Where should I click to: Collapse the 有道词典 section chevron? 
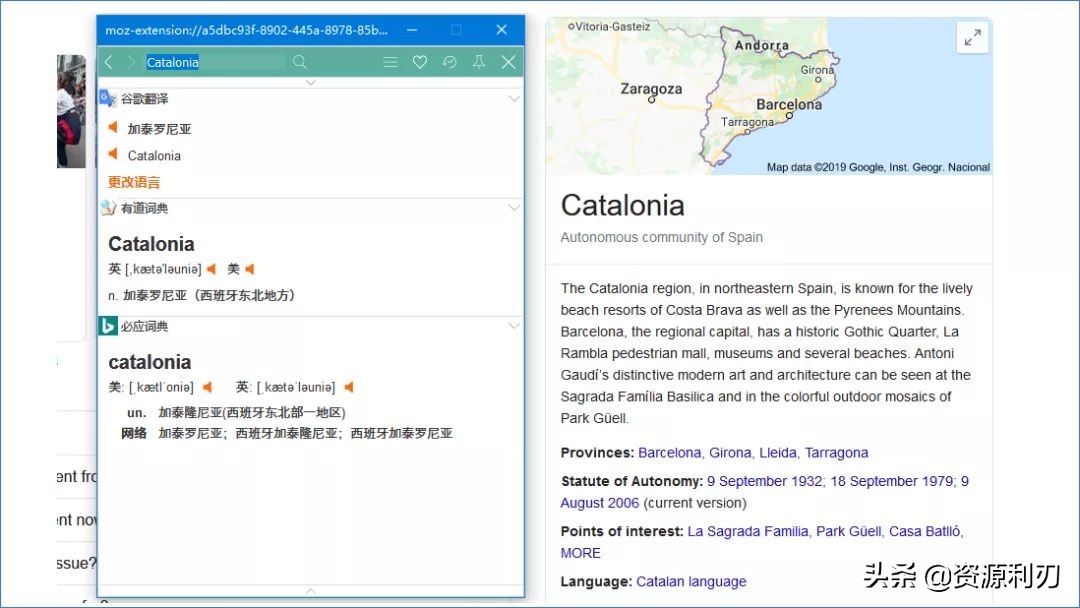[514, 207]
